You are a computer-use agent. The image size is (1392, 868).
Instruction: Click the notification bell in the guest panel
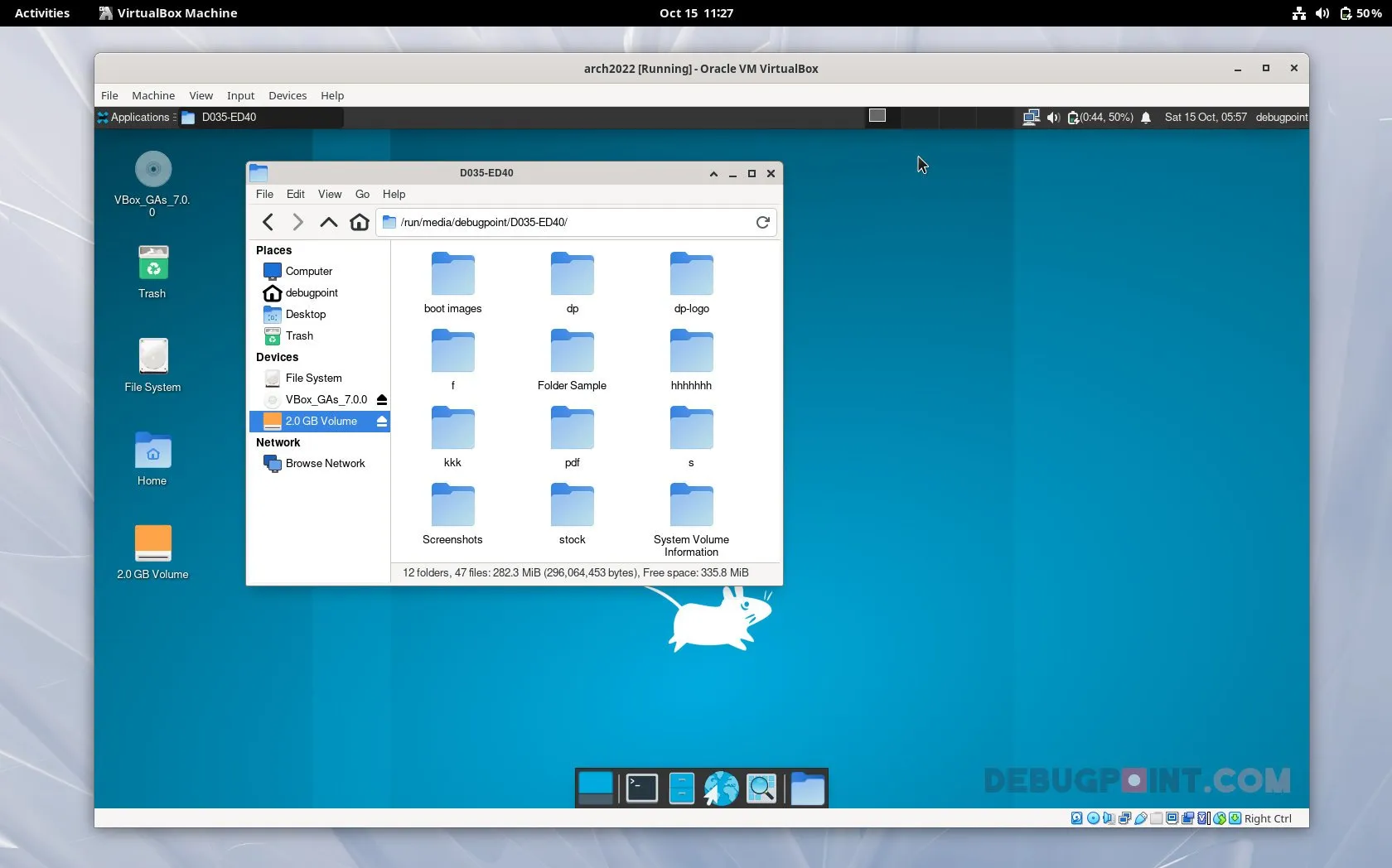[1146, 118]
